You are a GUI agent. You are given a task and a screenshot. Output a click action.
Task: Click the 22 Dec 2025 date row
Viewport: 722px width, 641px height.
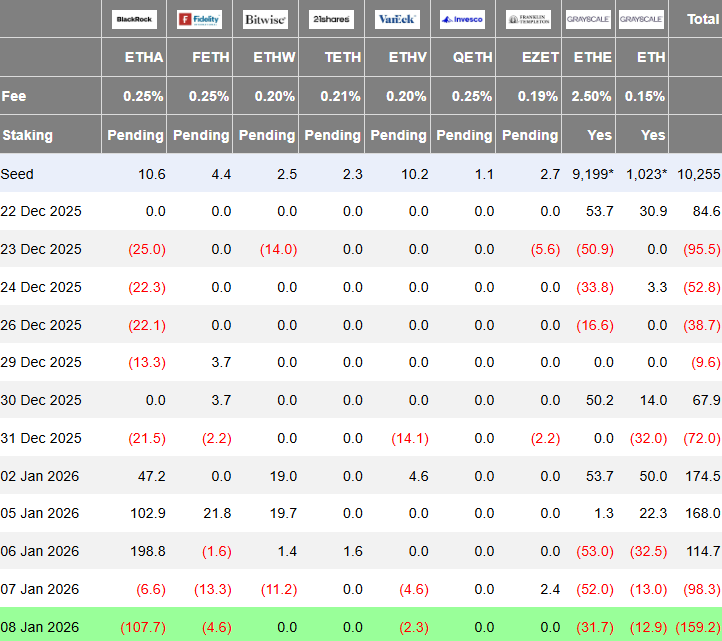(x=361, y=211)
